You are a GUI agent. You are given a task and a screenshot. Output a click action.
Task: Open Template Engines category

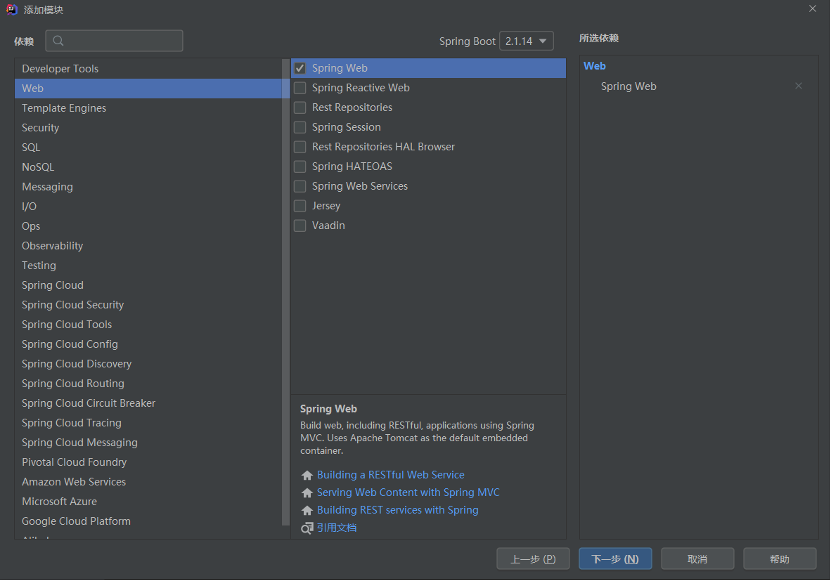tap(149, 108)
